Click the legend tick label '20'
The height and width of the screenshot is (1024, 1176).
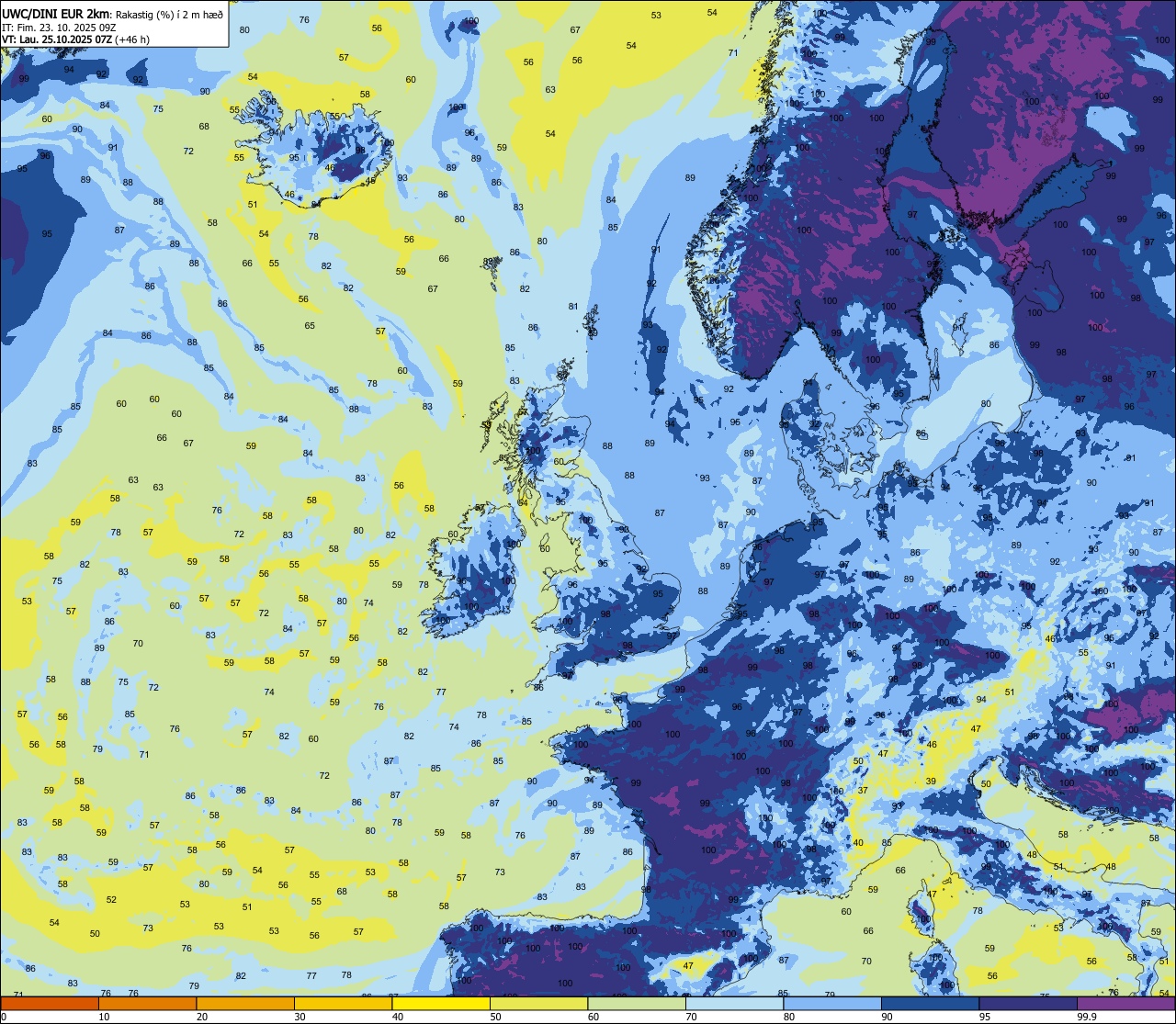click(202, 1017)
